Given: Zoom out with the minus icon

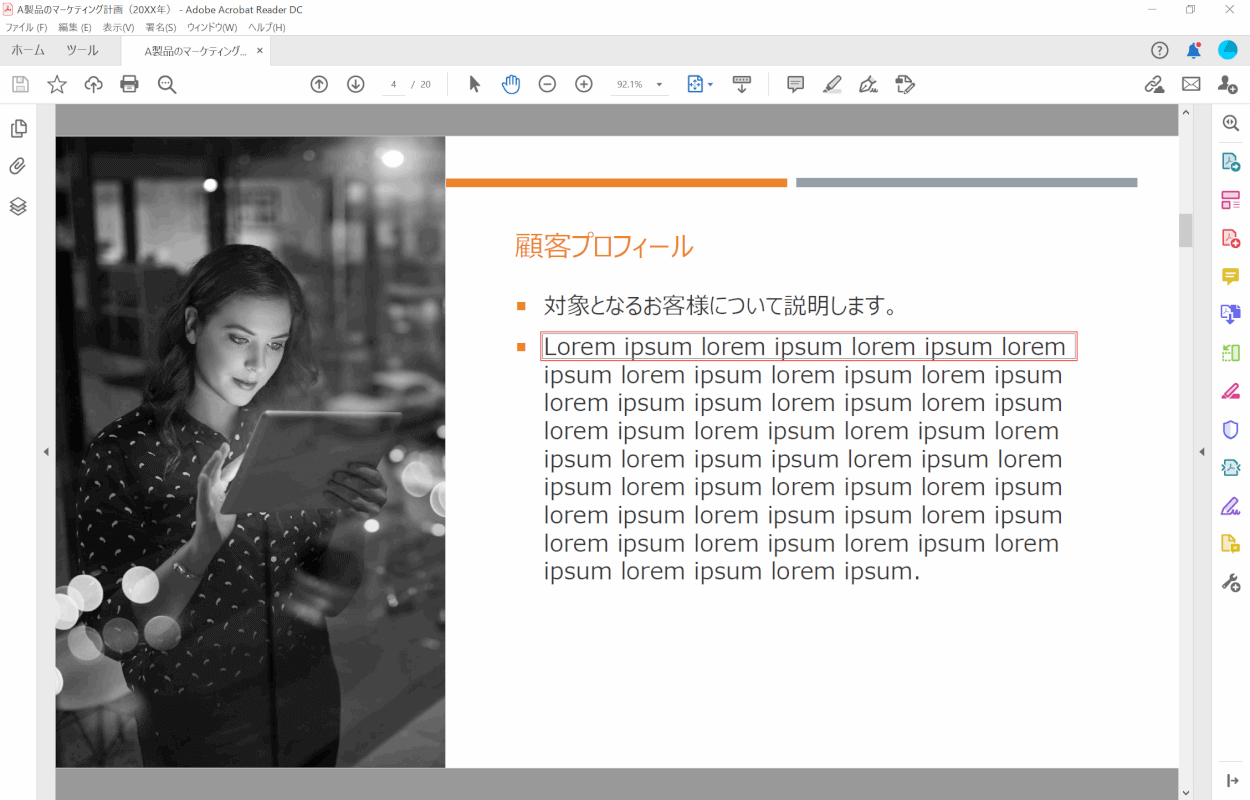Looking at the screenshot, I should click(547, 85).
